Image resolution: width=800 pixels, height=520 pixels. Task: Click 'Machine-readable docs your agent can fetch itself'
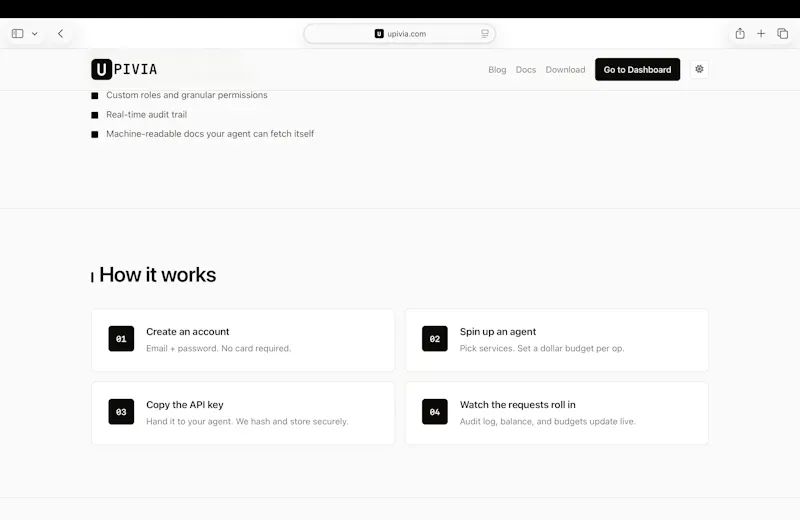210,134
